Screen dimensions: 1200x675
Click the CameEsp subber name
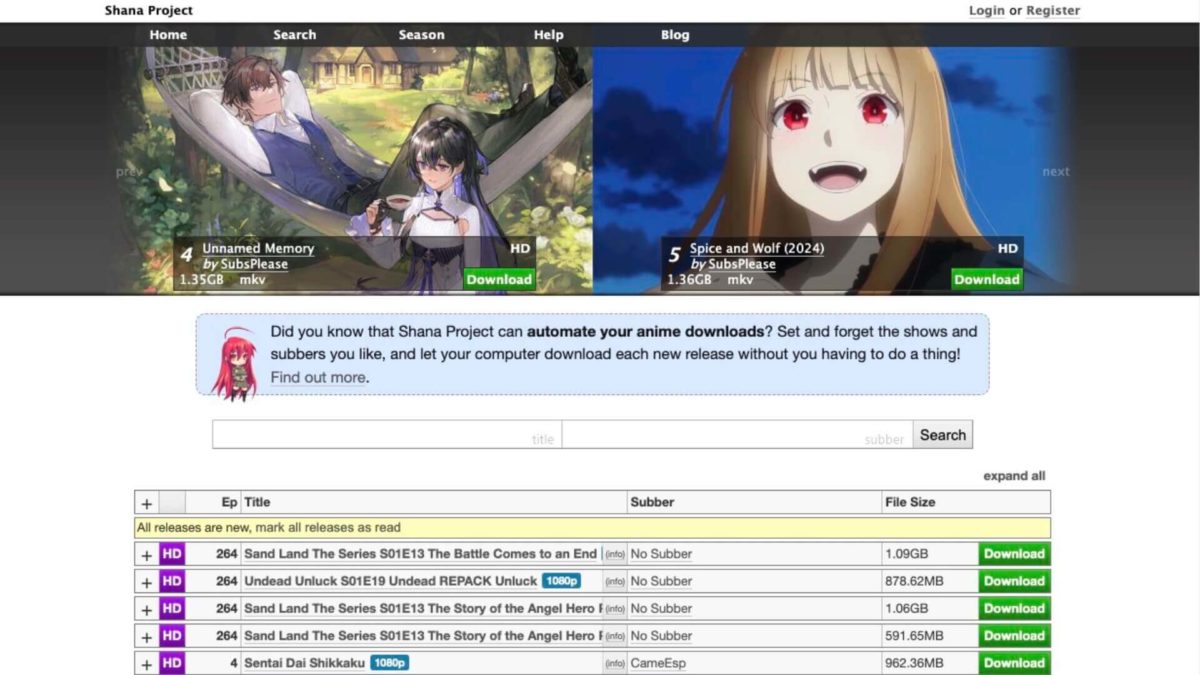point(658,662)
